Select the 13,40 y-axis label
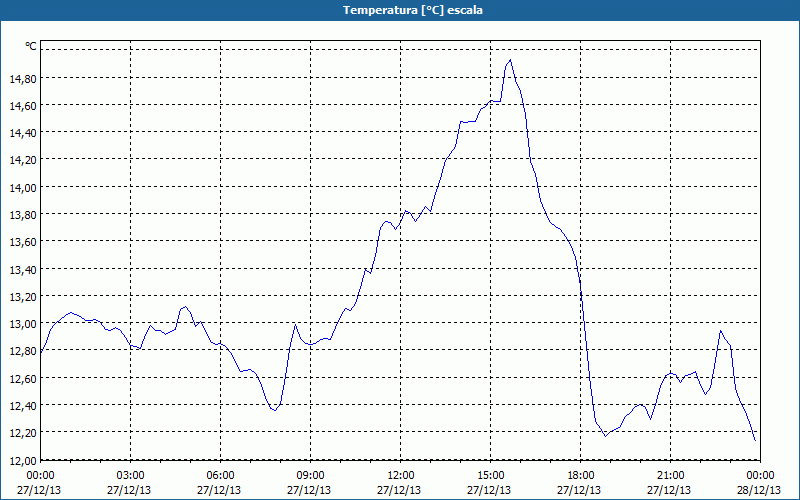This screenshot has width=800, height=500. point(22,269)
